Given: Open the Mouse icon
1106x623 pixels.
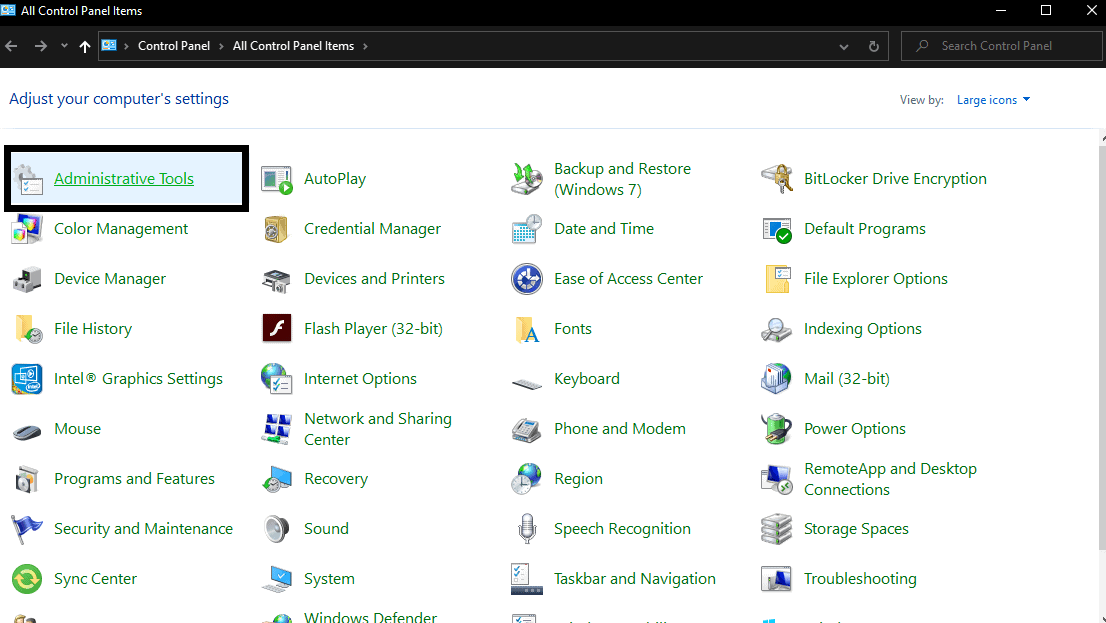Looking at the screenshot, I should click(x=27, y=431).
